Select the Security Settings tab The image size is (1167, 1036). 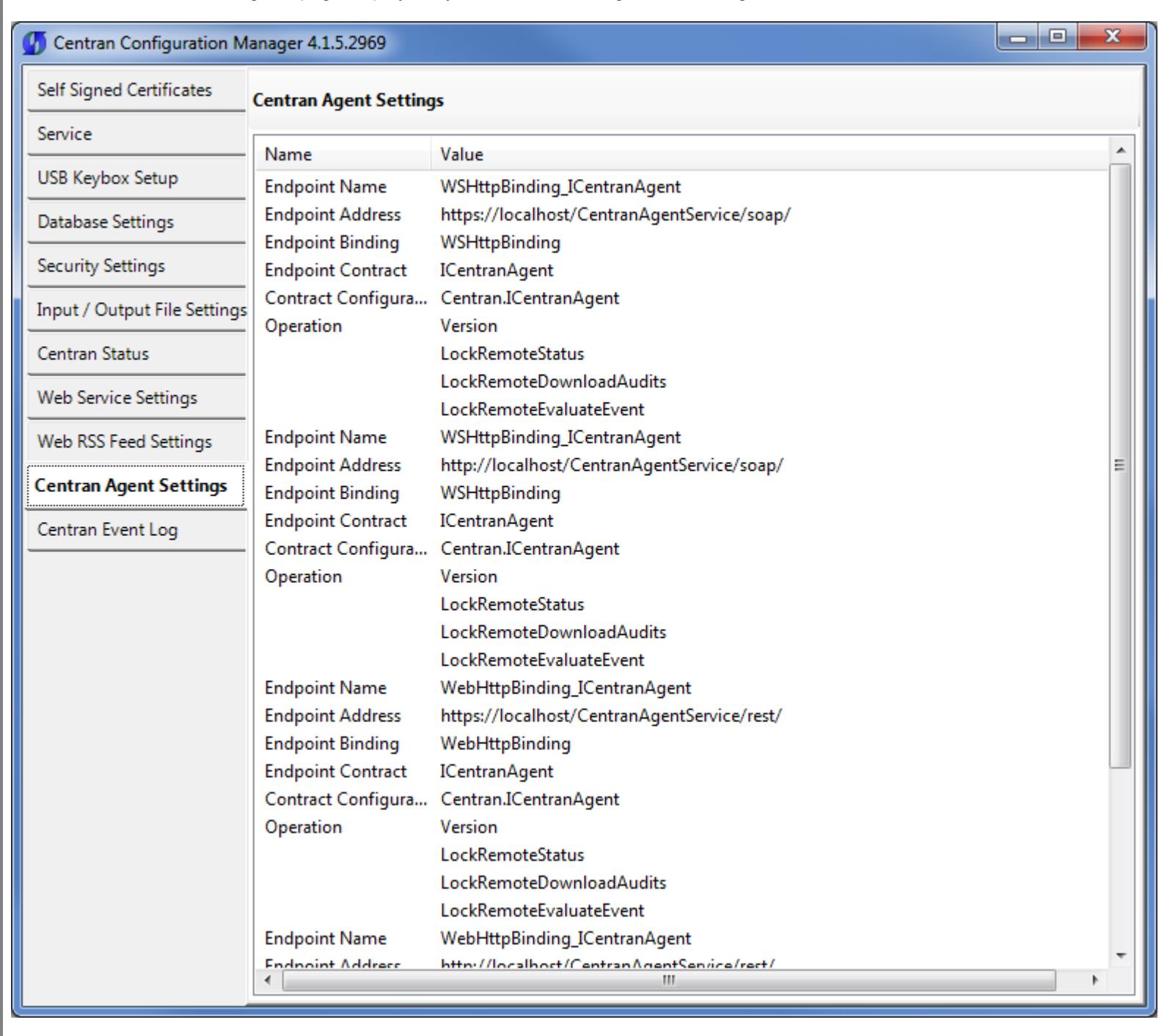136,266
